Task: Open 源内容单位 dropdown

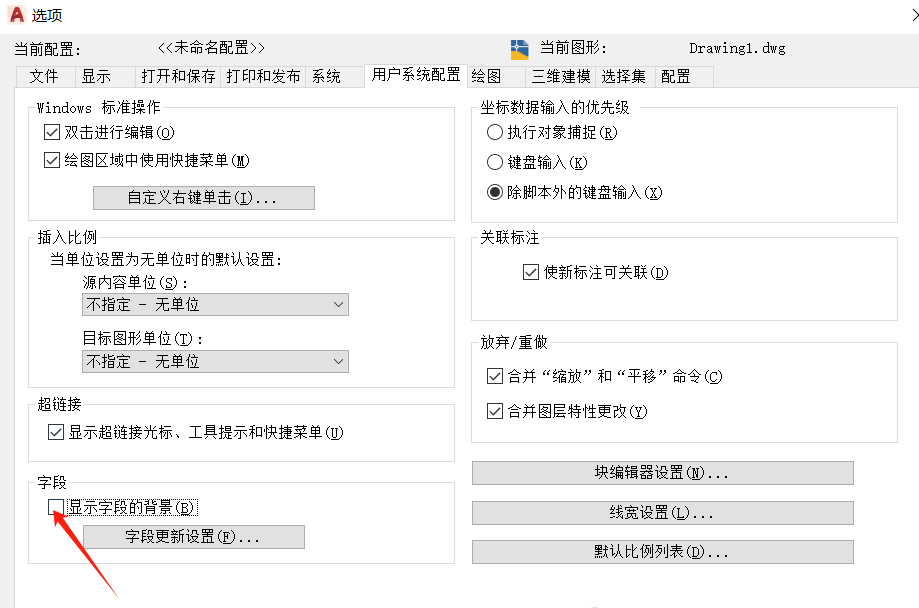Action: pos(215,305)
